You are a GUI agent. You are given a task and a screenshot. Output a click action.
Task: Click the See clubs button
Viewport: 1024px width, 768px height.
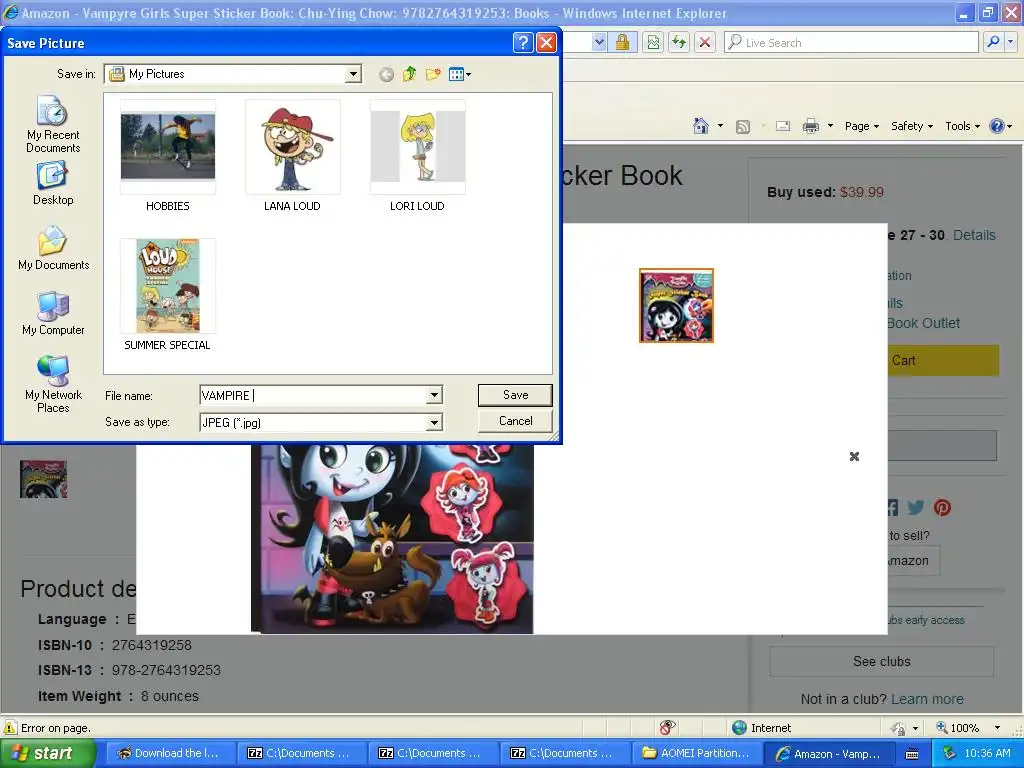(882, 662)
